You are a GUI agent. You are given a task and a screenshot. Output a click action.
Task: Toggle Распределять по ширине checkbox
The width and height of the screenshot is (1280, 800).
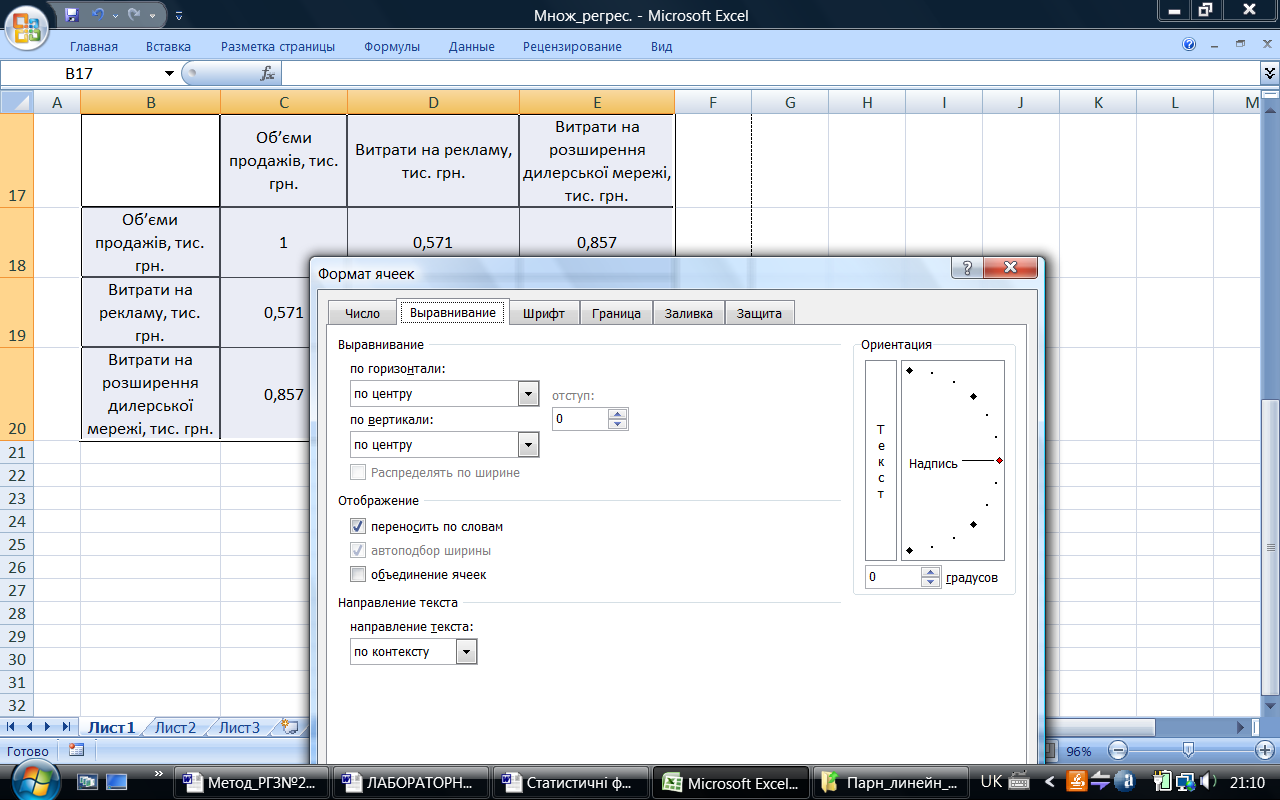(358, 472)
